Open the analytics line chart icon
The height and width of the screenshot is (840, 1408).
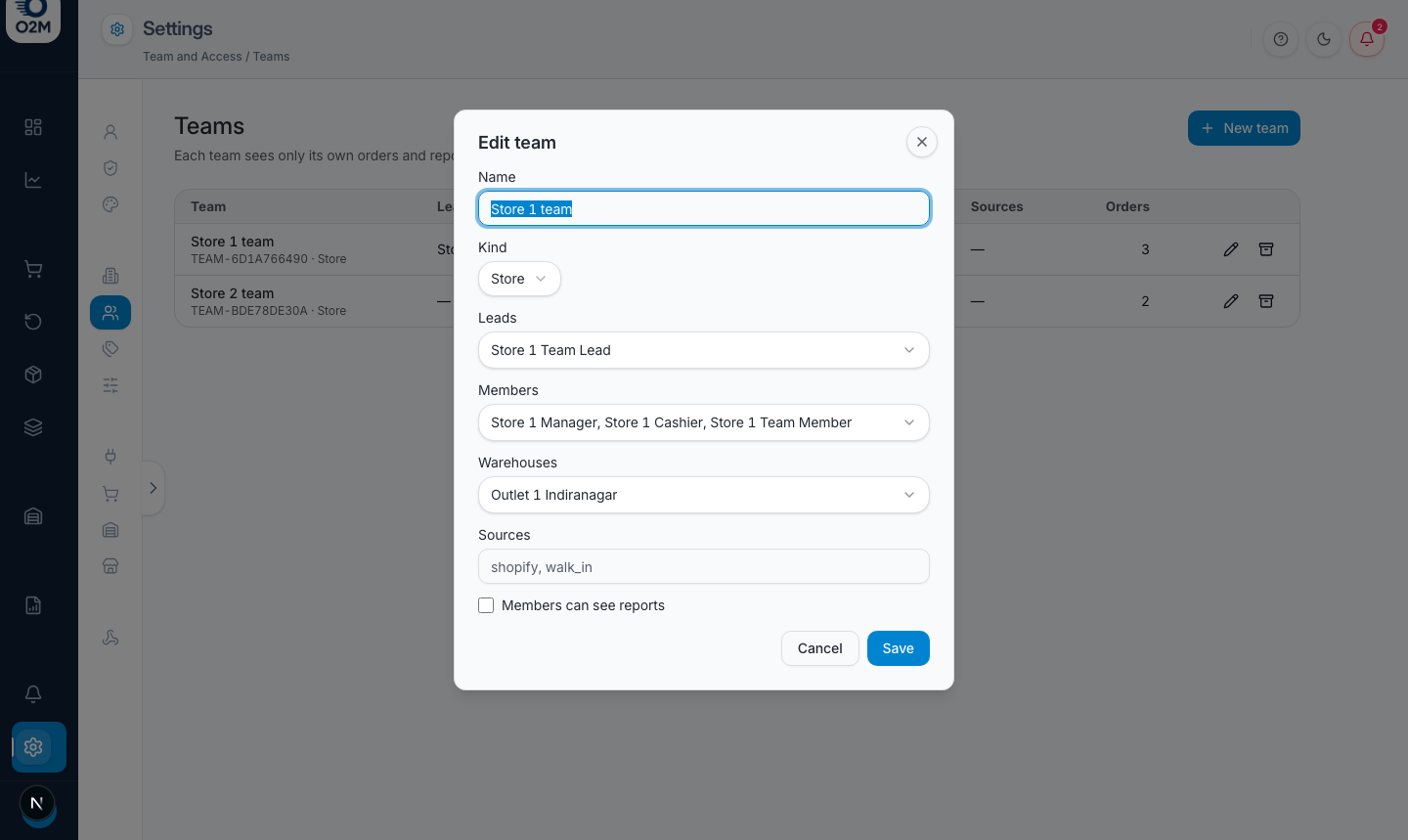tap(33, 180)
